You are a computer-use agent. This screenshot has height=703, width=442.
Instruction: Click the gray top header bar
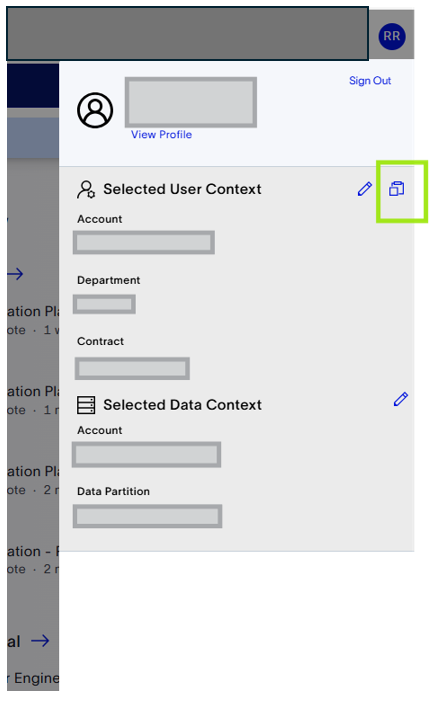187,34
